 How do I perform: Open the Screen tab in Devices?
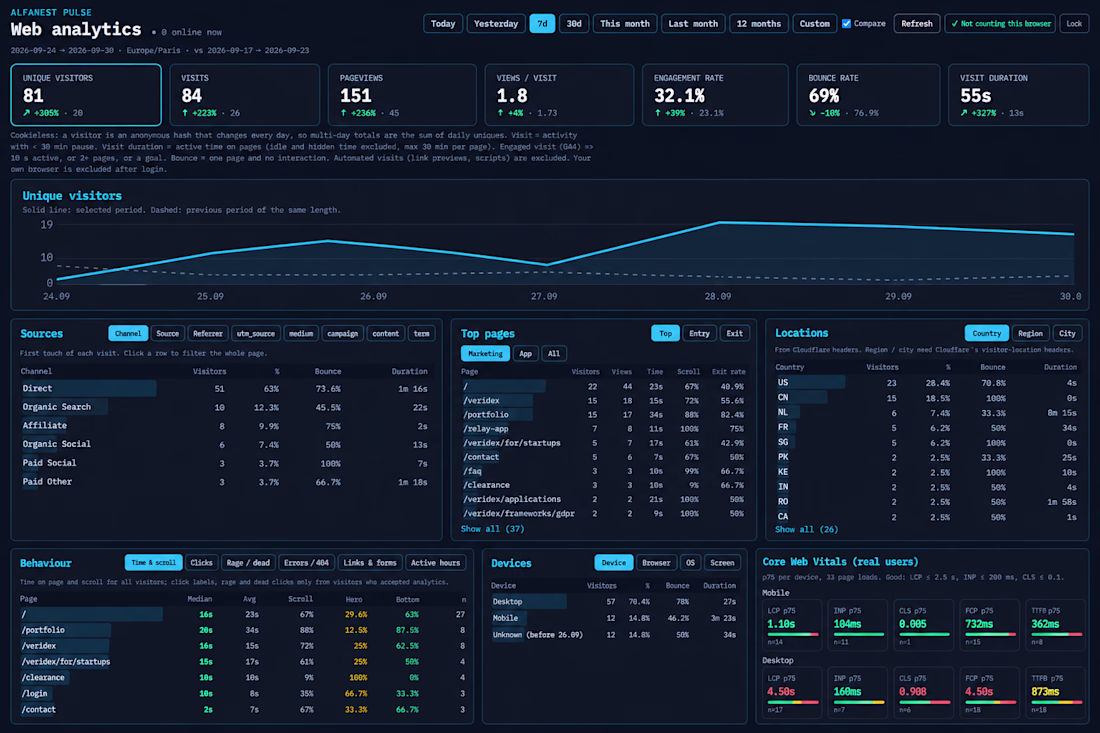722,563
